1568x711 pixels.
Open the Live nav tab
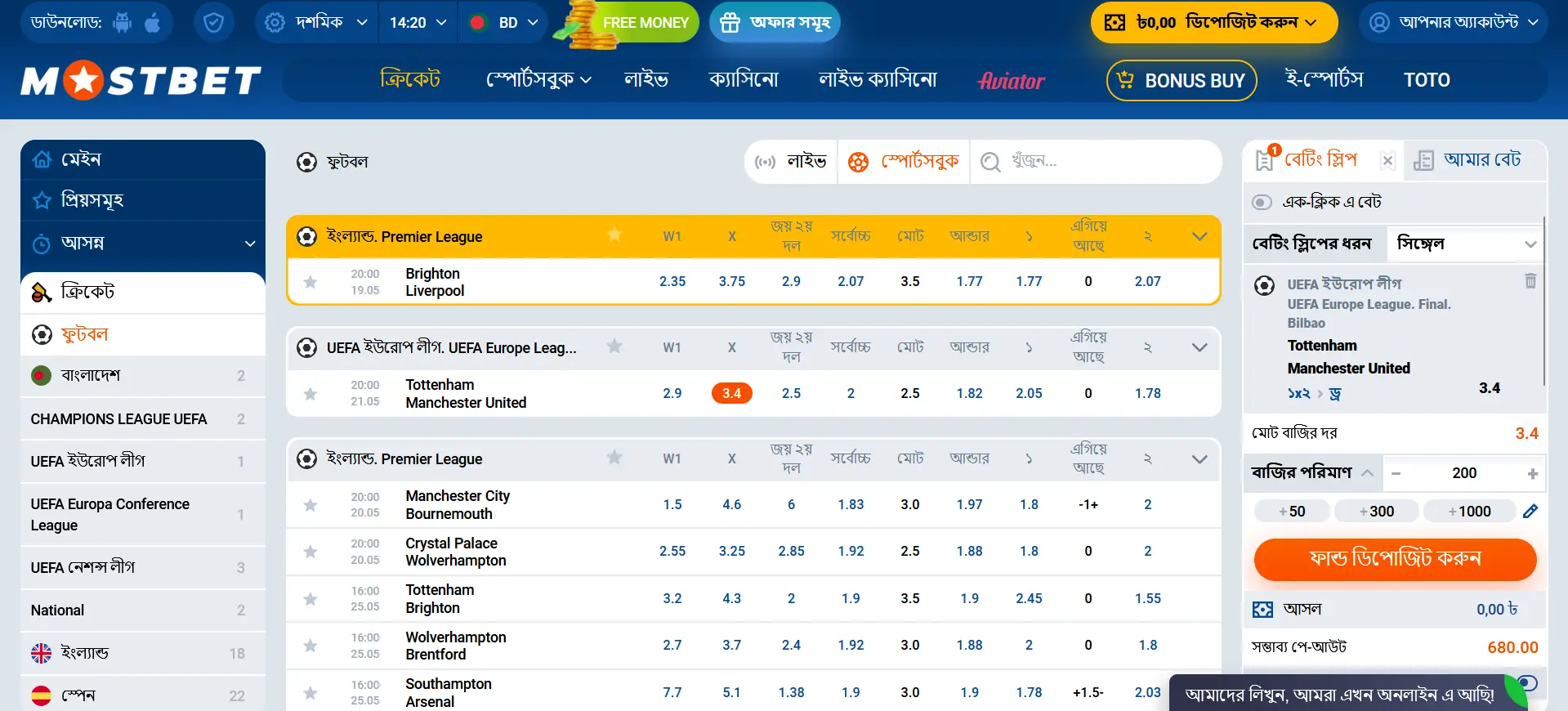646,79
